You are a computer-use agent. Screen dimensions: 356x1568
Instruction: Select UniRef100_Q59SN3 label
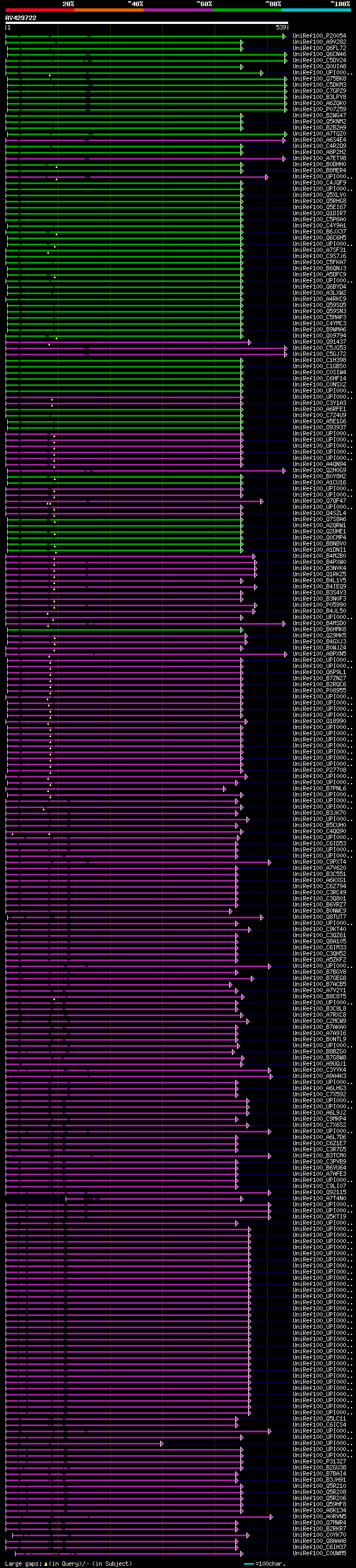pos(319,311)
